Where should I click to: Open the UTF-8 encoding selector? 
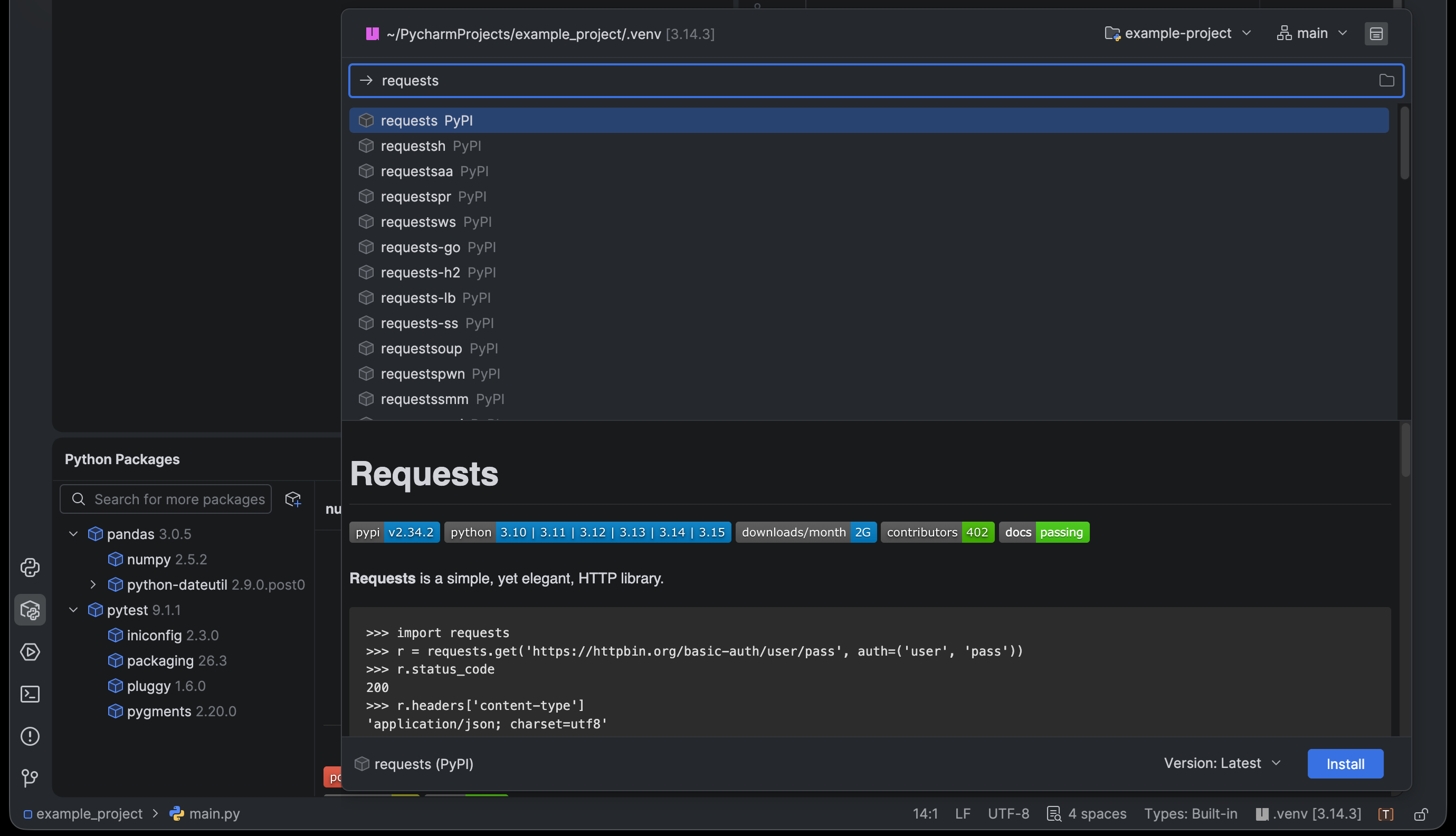point(1008,814)
